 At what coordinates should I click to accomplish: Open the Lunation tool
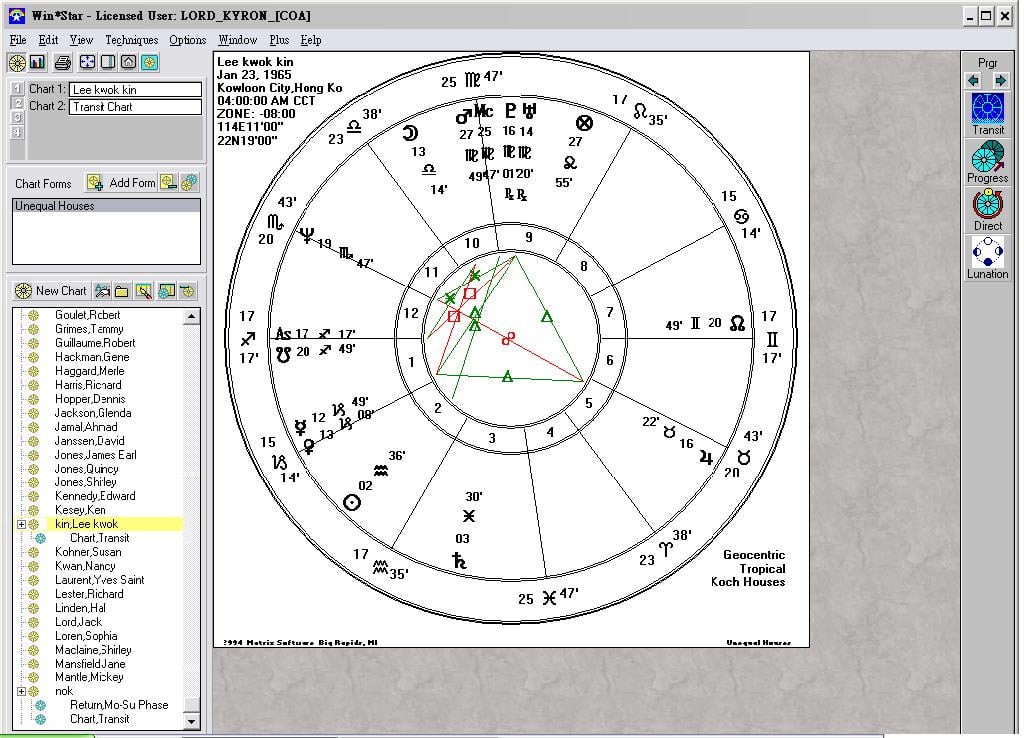(x=987, y=257)
